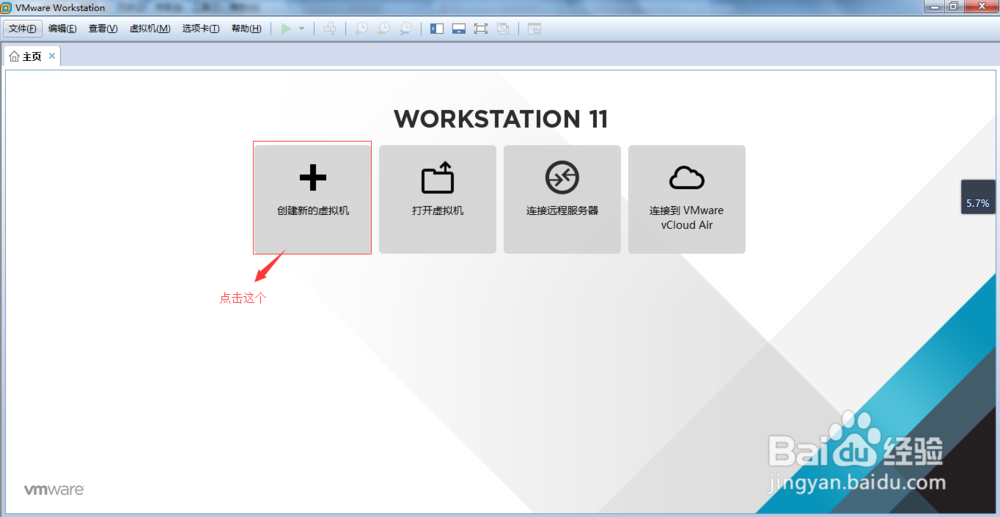The width and height of the screenshot is (1000, 517).
Task: Click the console view icon in toolbar
Action: point(534,29)
